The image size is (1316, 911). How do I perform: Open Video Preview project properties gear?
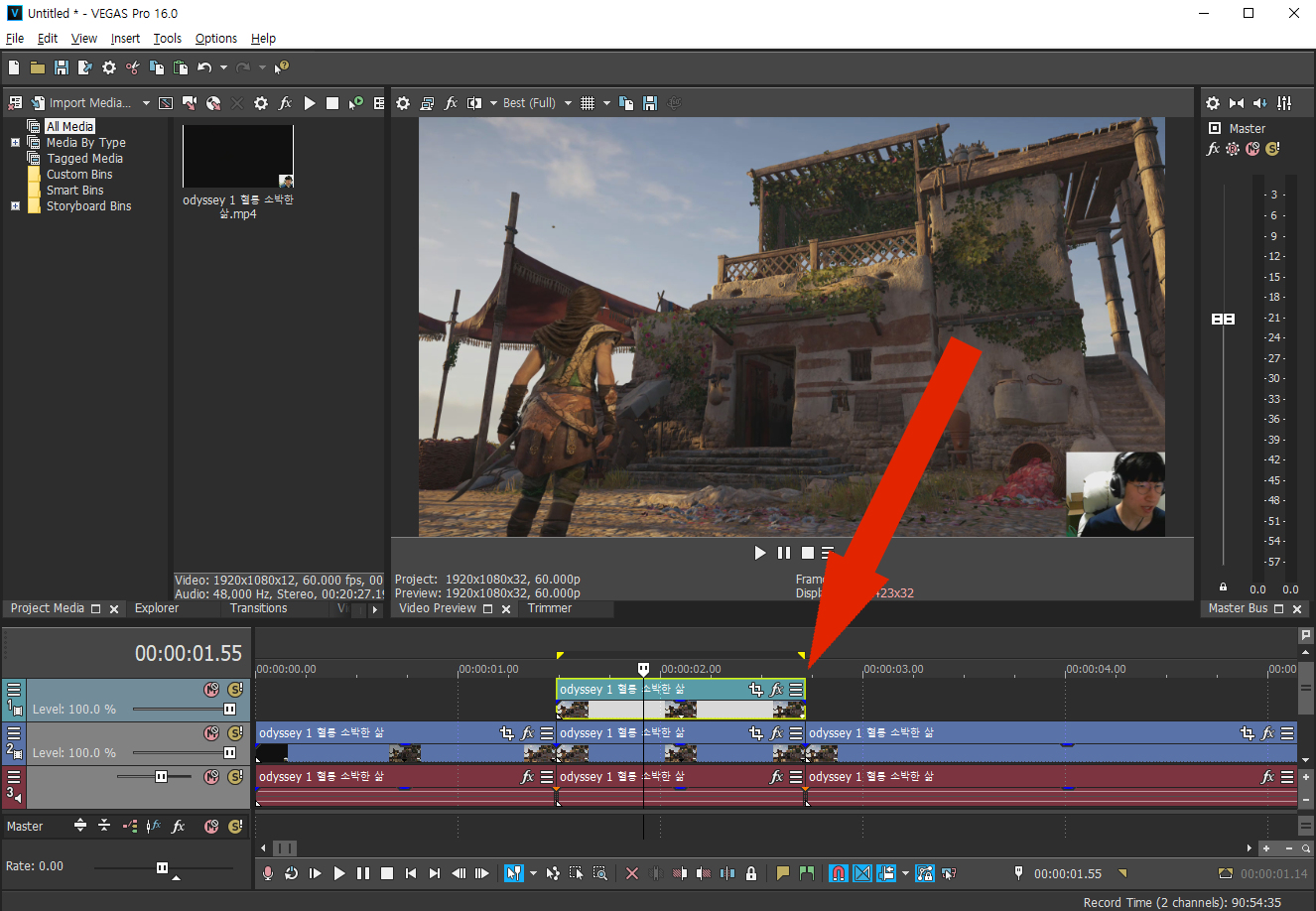click(x=403, y=103)
